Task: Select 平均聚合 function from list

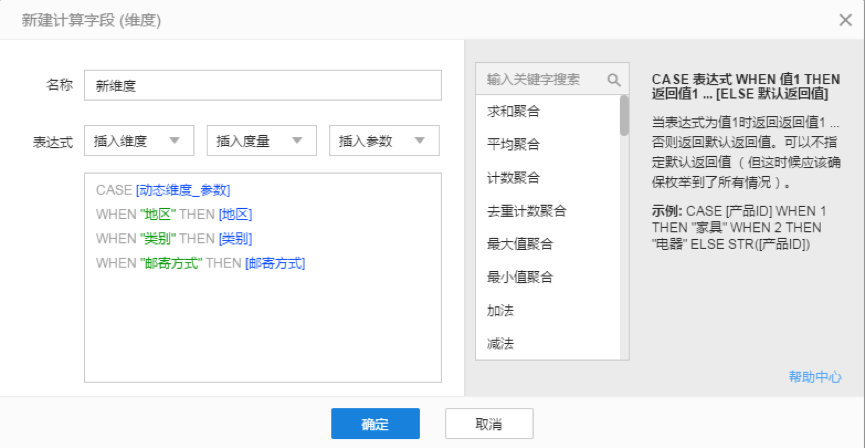Action: 513,144
